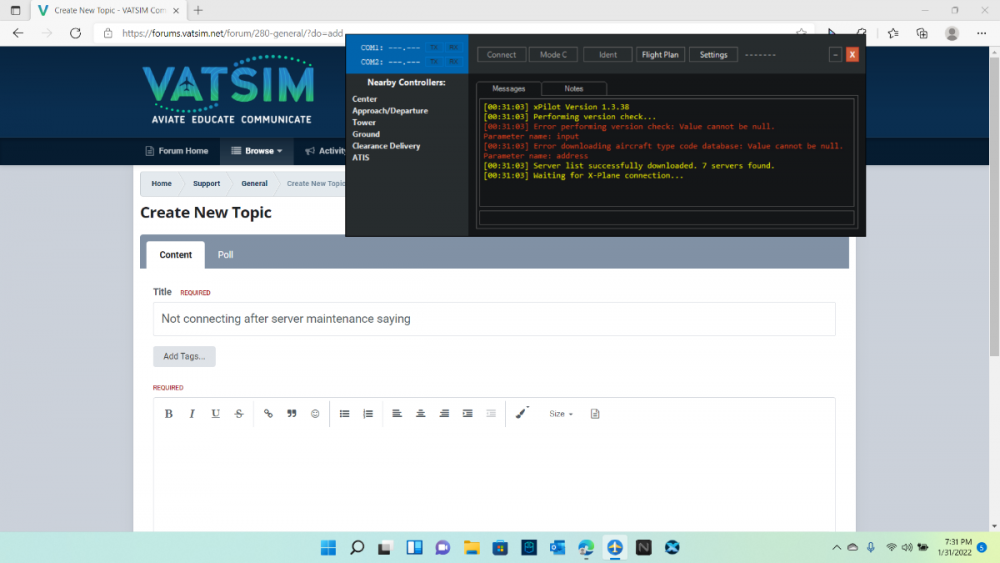Toggle COM1 RX in xPilot

453,47
